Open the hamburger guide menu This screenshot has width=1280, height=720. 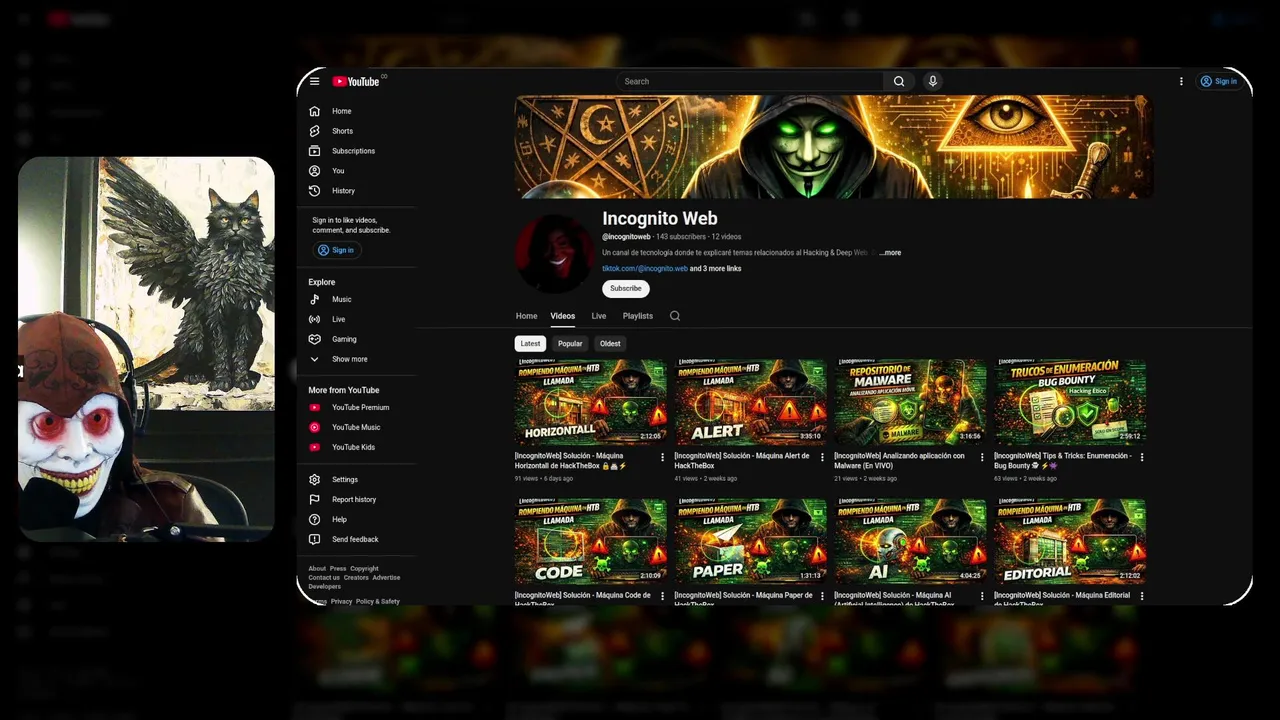(314, 81)
